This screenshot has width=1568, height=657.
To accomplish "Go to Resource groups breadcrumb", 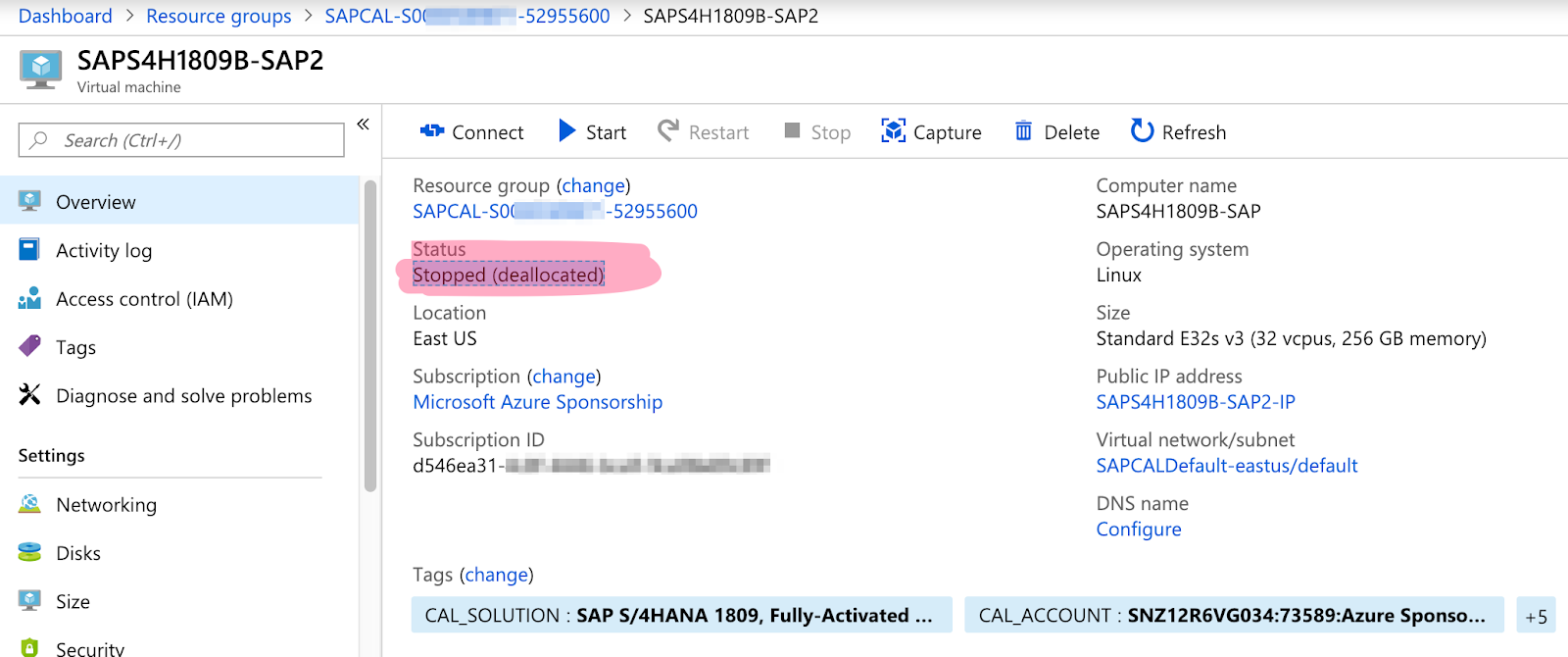I will pyautogui.click(x=219, y=17).
